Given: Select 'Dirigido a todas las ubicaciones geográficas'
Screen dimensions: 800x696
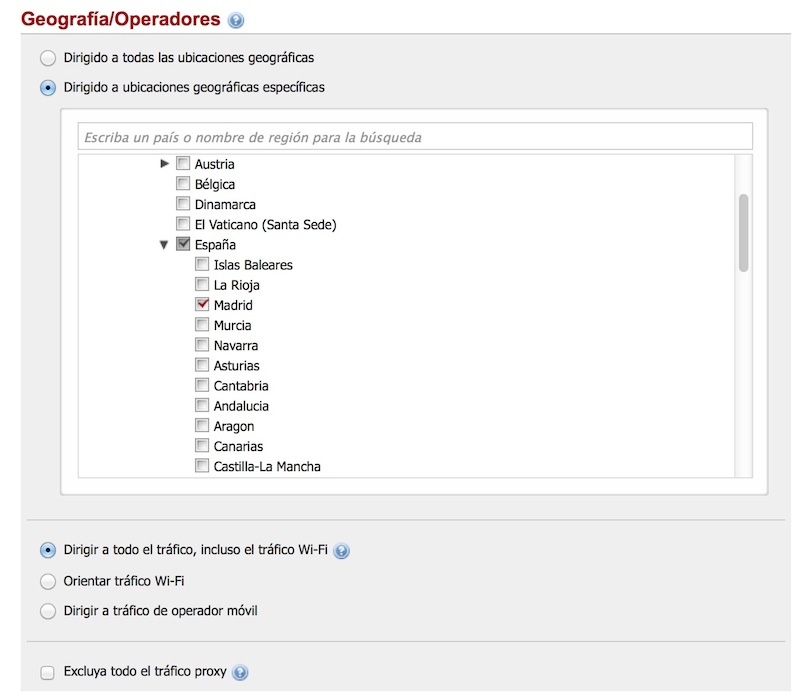Looking at the screenshot, I should [48, 58].
